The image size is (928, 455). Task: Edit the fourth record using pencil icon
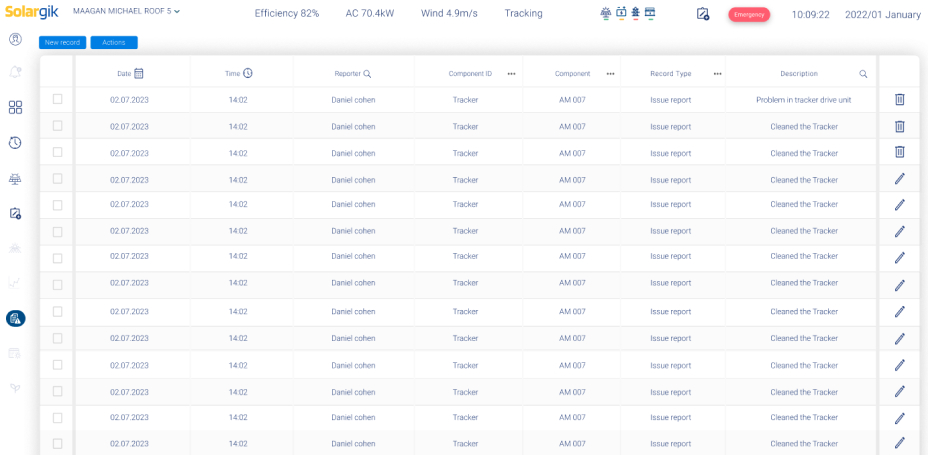click(x=900, y=179)
